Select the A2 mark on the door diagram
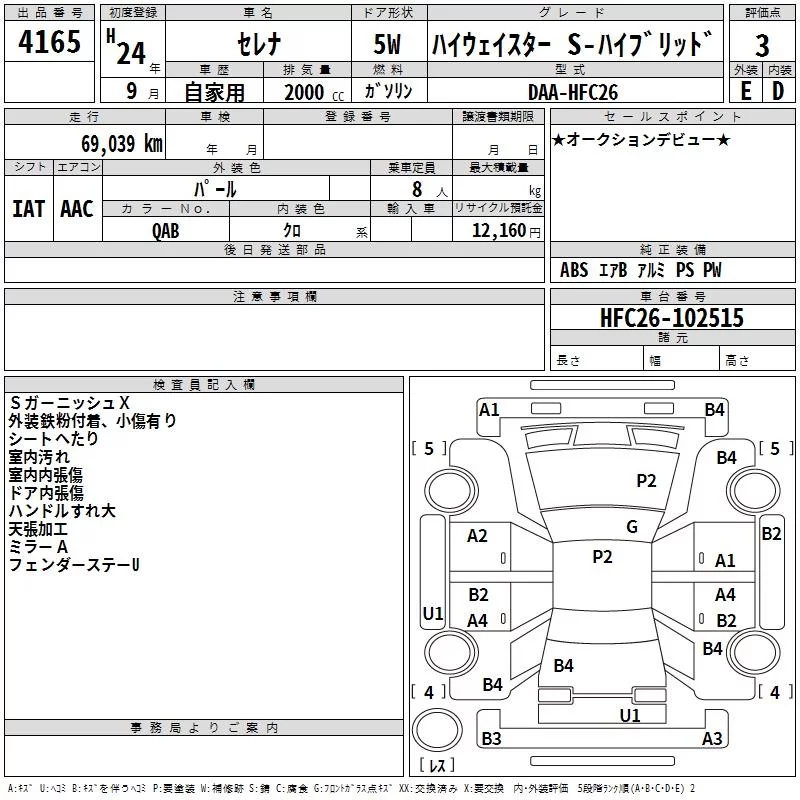This screenshot has height=800, width=800. click(x=477, y=536)
